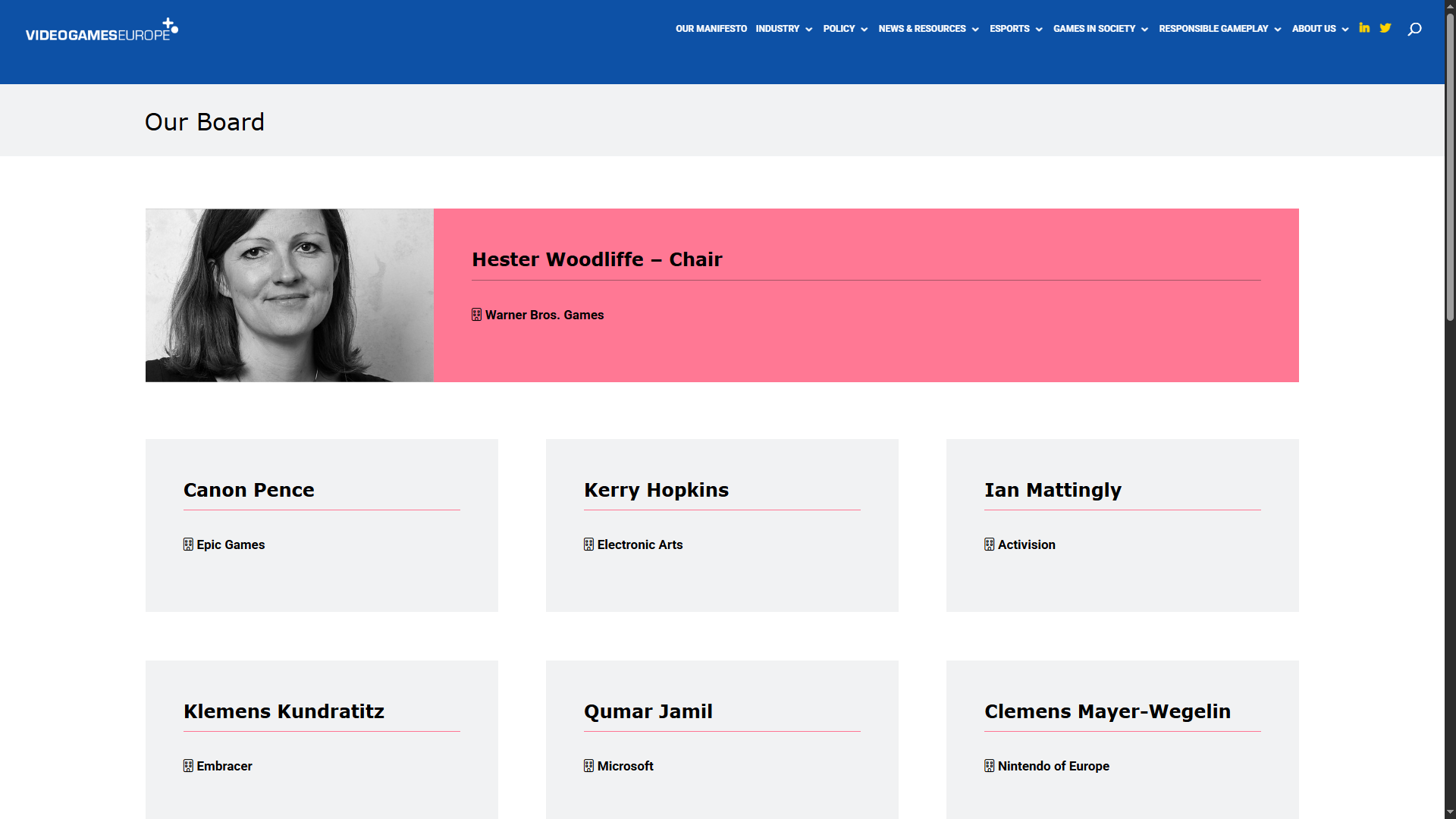Open the search magnifier icon
This screenshot has height=819, width=1456.
1414,29
